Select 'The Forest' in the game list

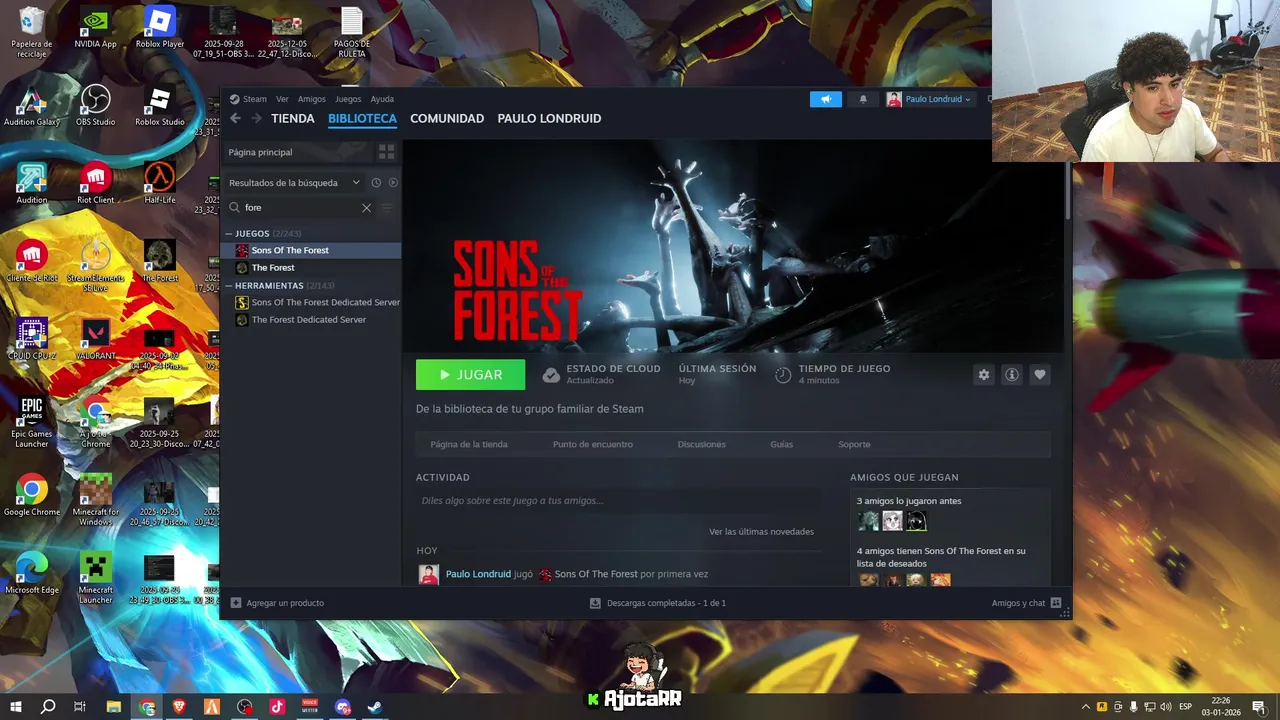273,268
